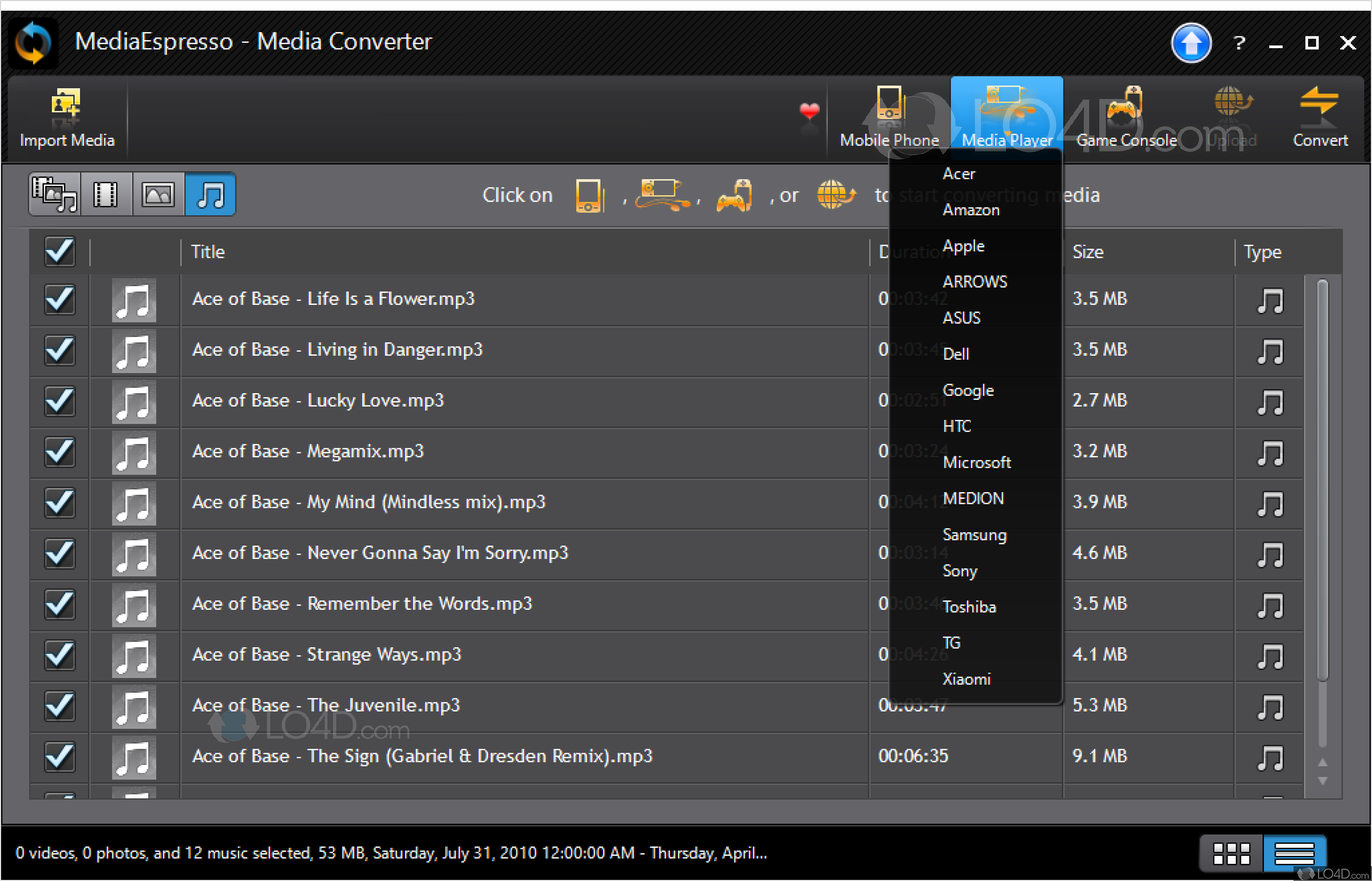
Task: Click type icon for Strange Ways.mp3 row
Action: tap(1270, 656)
